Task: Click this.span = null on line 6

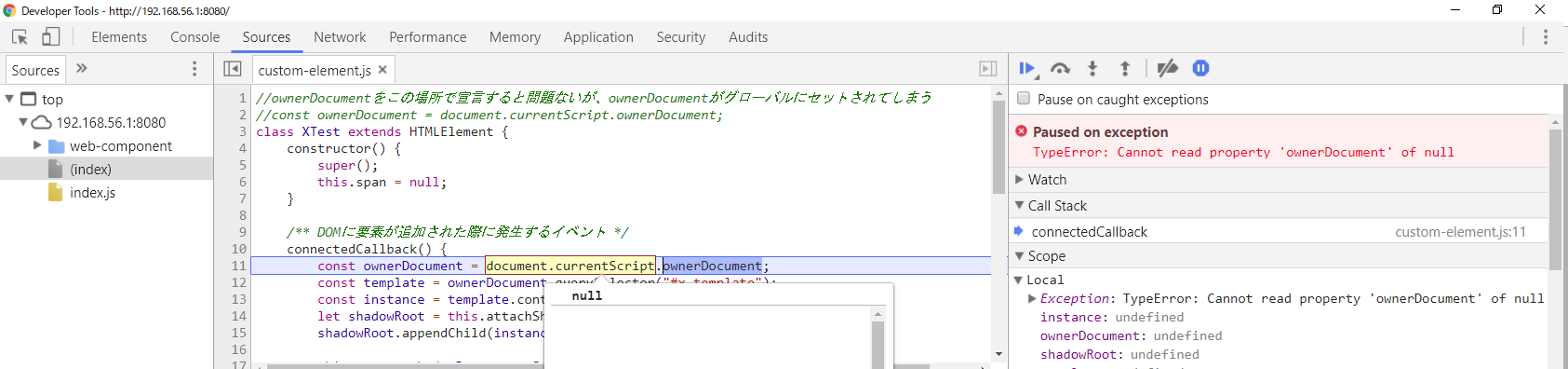Action: [x=382, y=182]
